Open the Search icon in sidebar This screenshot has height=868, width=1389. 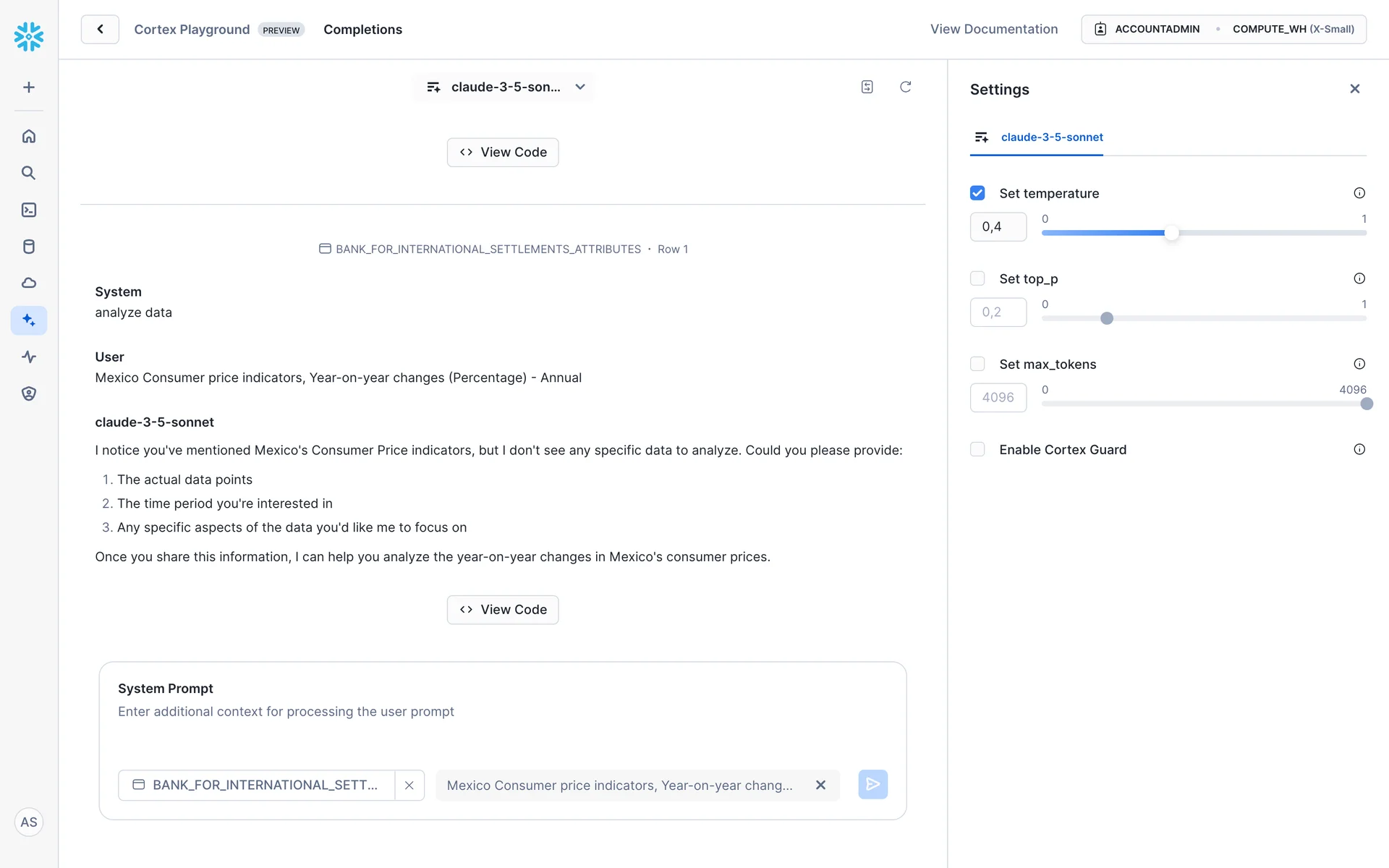click(29, 173)
